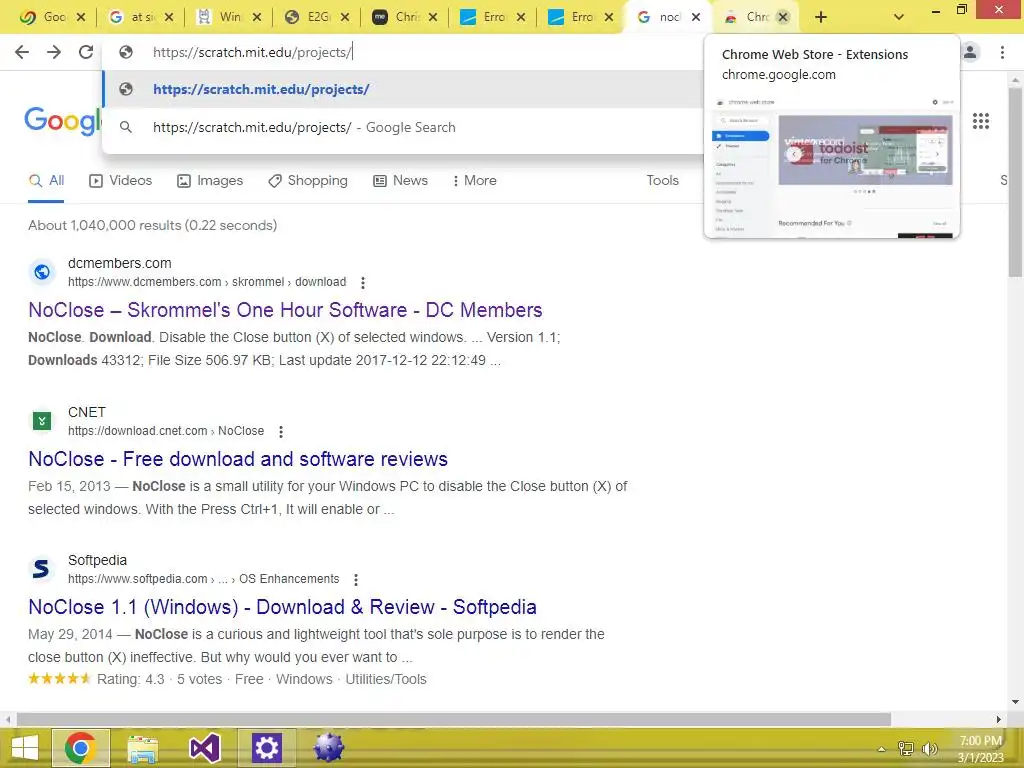
Task: Switch to the Chrome Web Store tab
Action: pos(748,17)
